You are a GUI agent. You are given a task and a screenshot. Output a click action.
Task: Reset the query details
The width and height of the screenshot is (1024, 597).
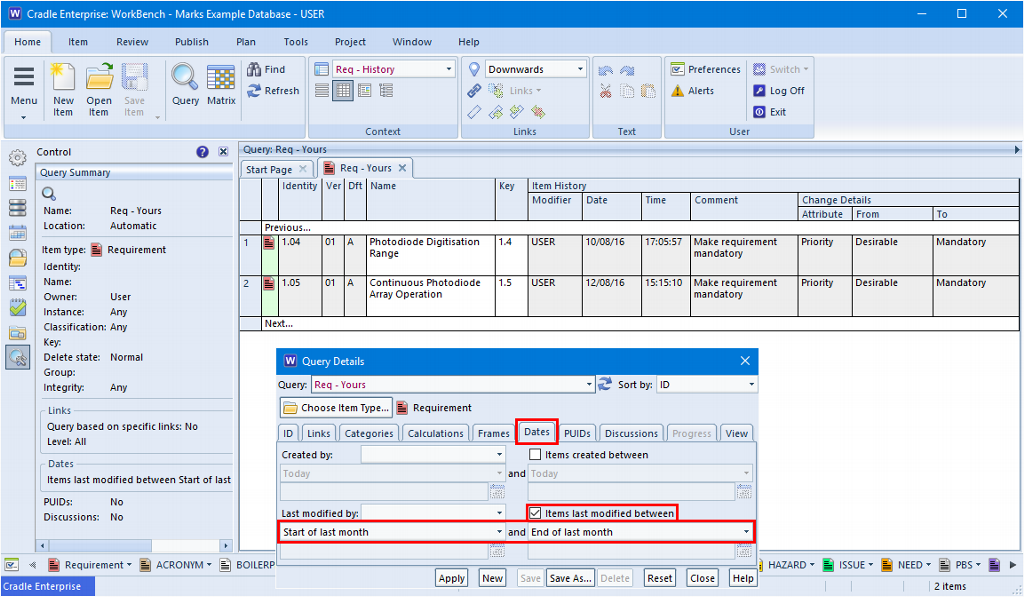coord(660,578)
